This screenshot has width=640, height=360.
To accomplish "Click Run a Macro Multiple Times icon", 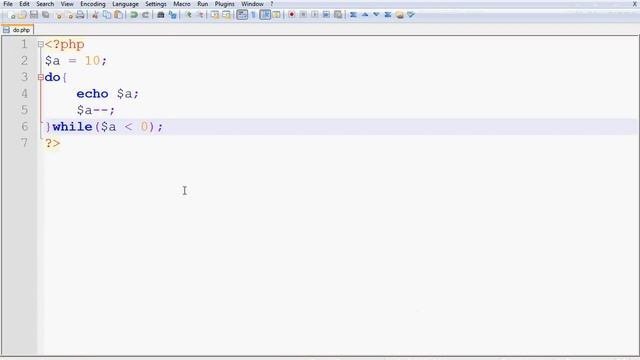I will click(x=326, y=15).
